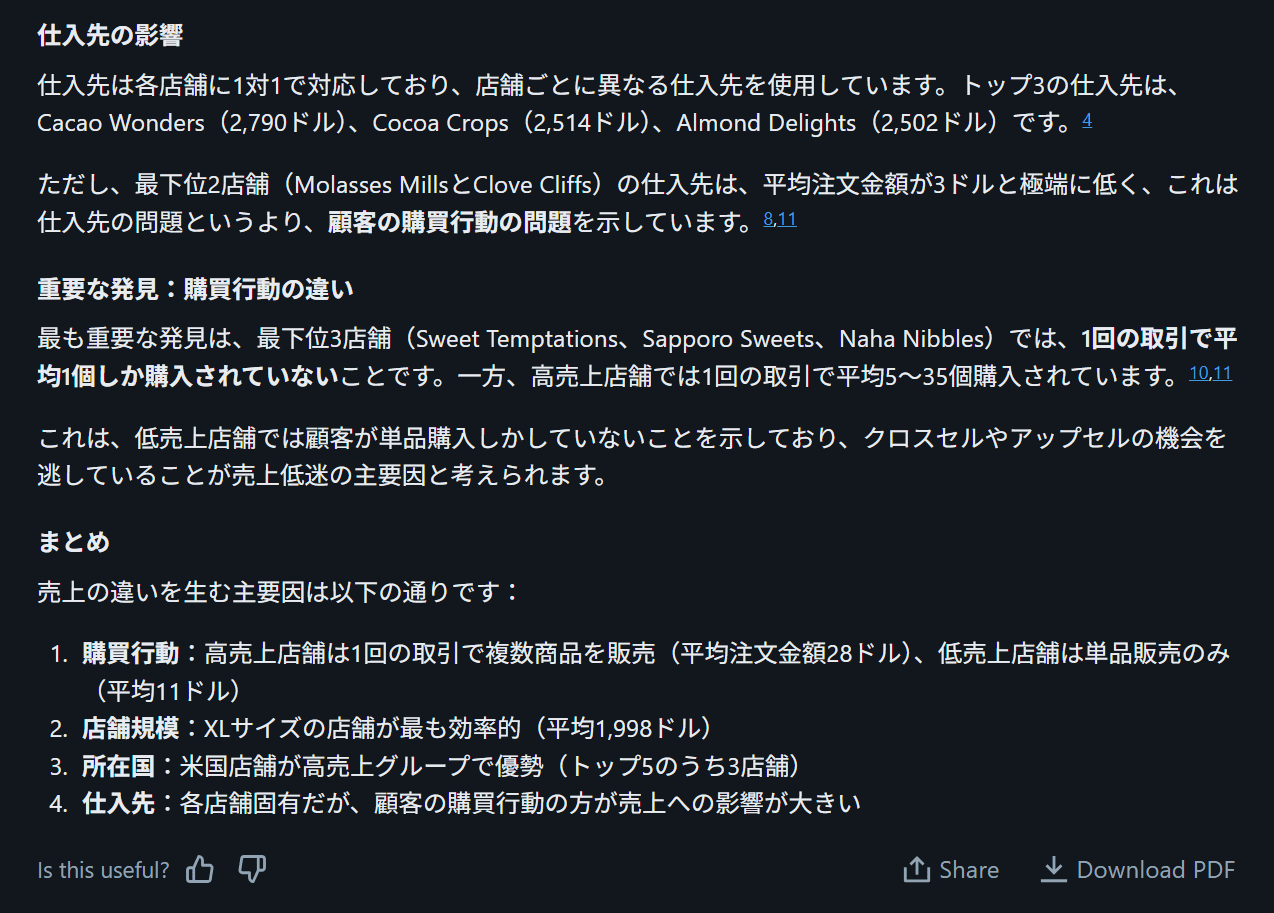Image resolution: width=1274 pixels, height=913 pixels.
Task: Open citation link number 8
Action: point(768,219)
